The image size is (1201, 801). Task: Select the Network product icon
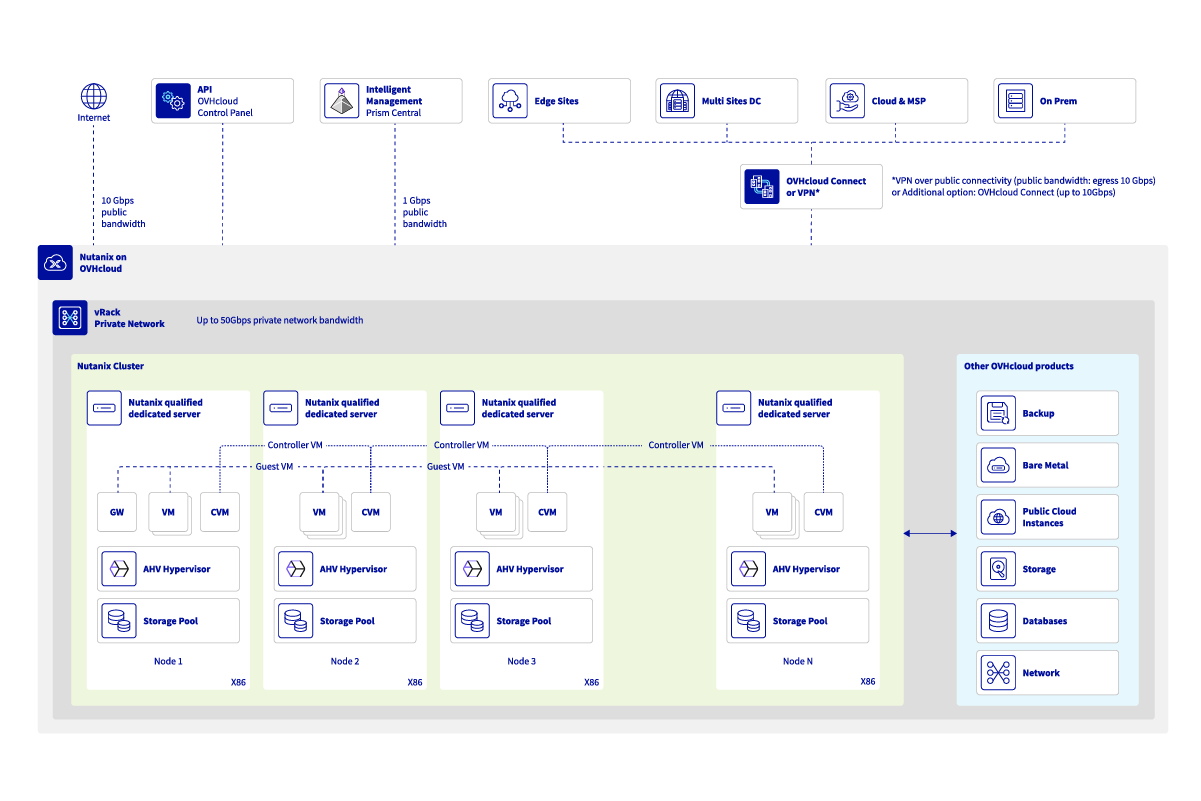[998, 673]
